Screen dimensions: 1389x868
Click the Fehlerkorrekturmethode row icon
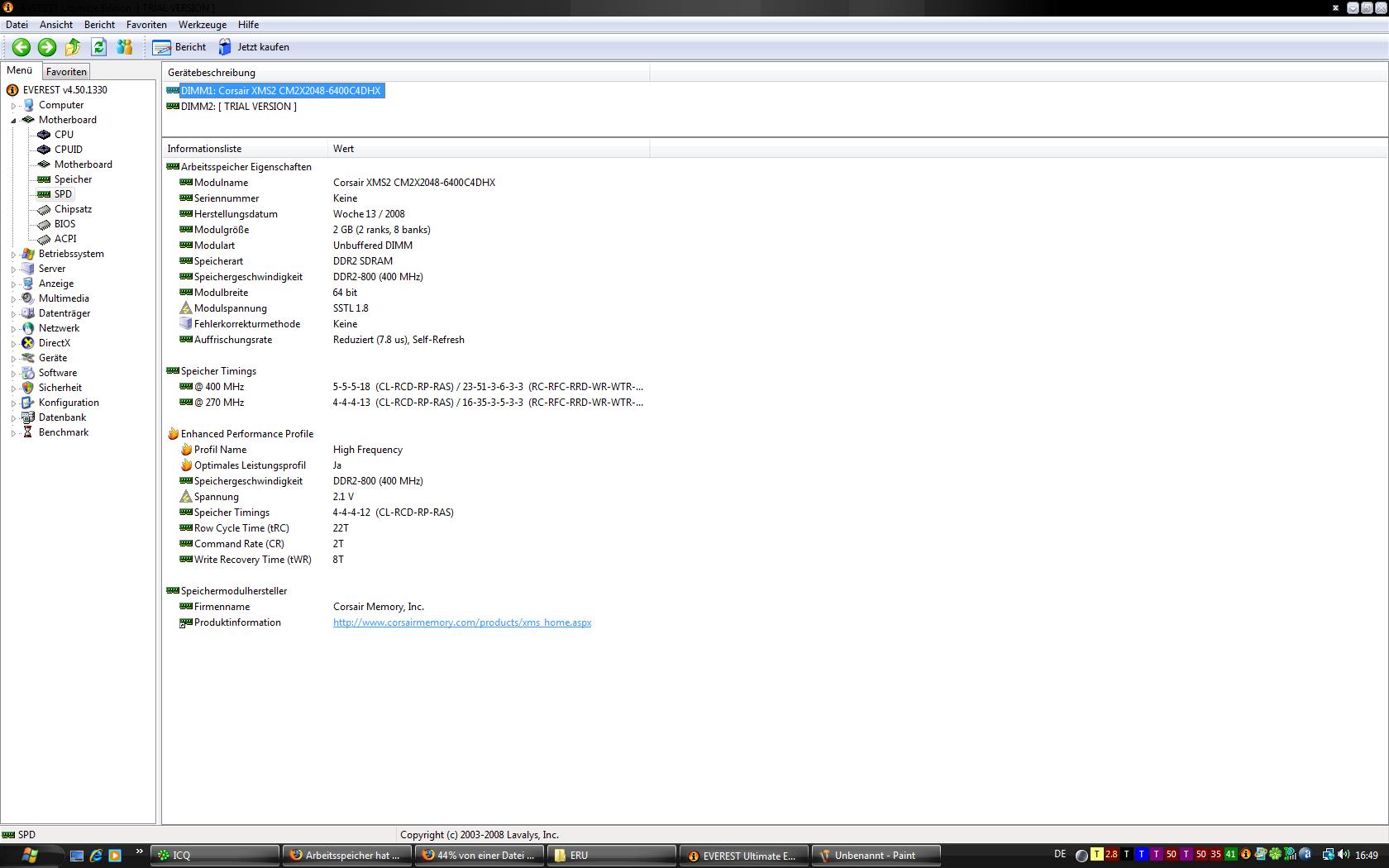pyautogui.click(x=186, y=324)
